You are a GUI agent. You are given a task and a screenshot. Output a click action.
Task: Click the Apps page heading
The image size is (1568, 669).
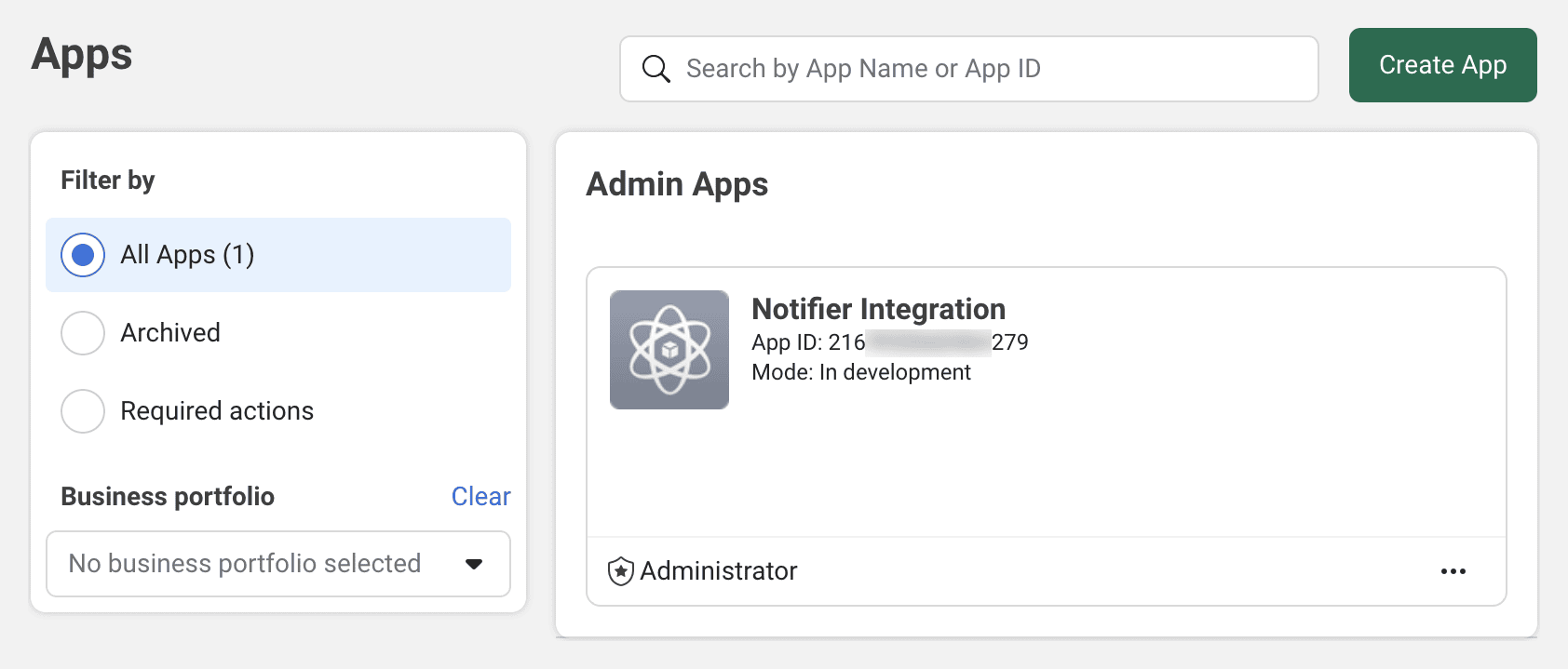(x=82, y=55)
